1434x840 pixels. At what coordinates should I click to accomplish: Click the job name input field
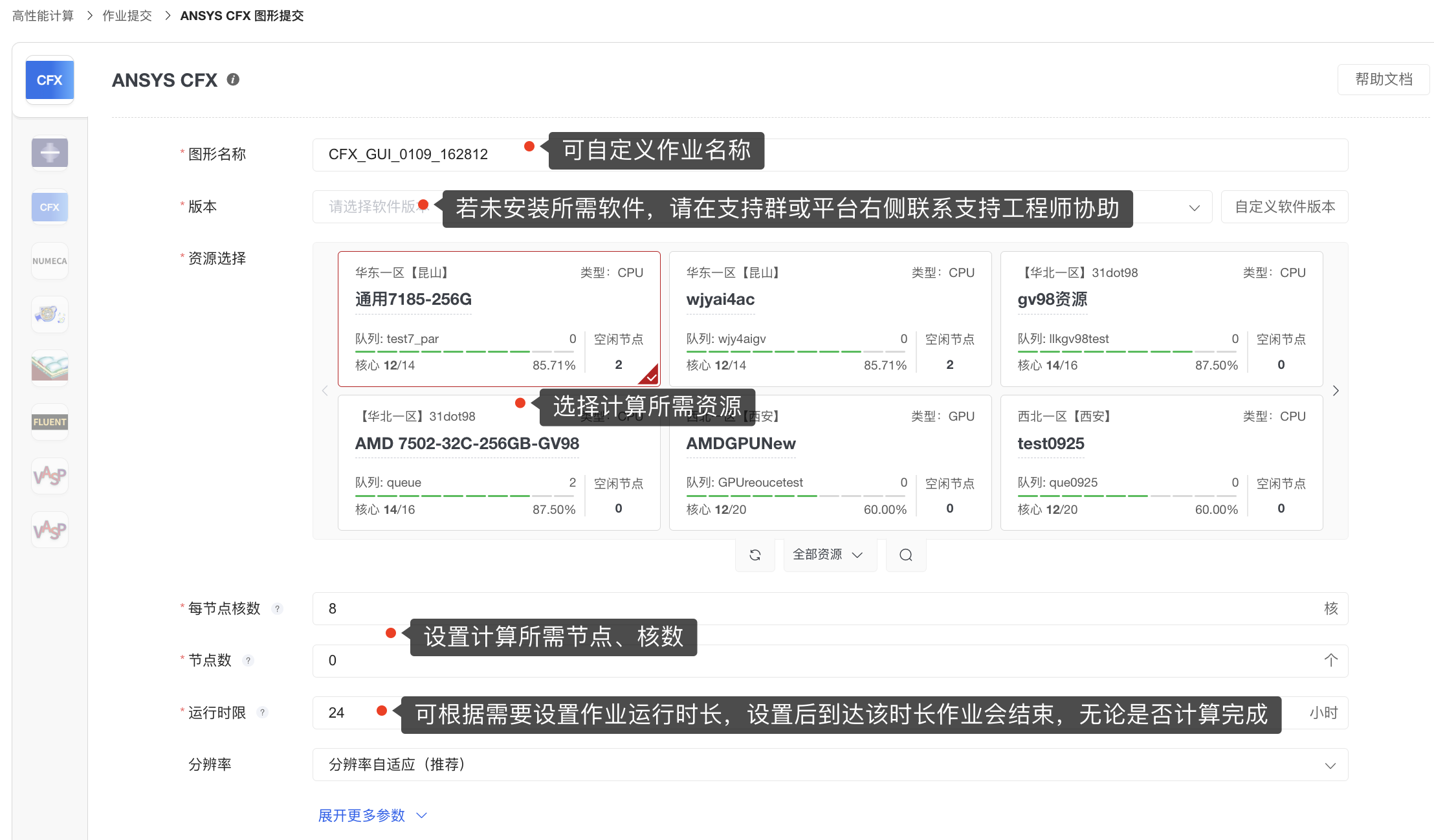(x=830, y=155)
